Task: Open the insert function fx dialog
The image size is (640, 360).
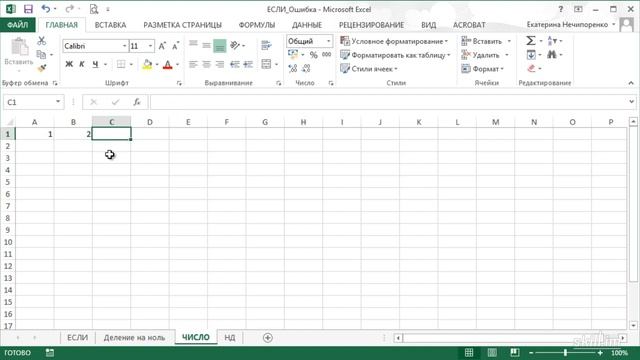Action: (x=137, y=102)
